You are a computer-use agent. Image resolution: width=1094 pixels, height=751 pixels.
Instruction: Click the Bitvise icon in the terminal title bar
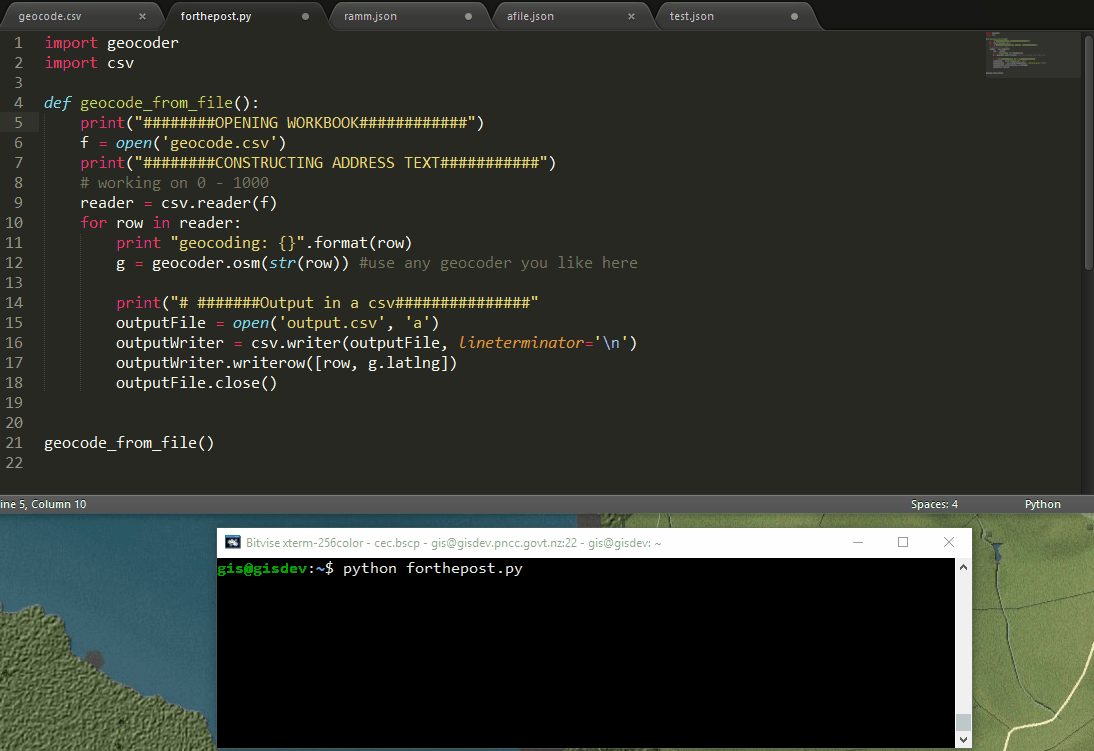233,541
